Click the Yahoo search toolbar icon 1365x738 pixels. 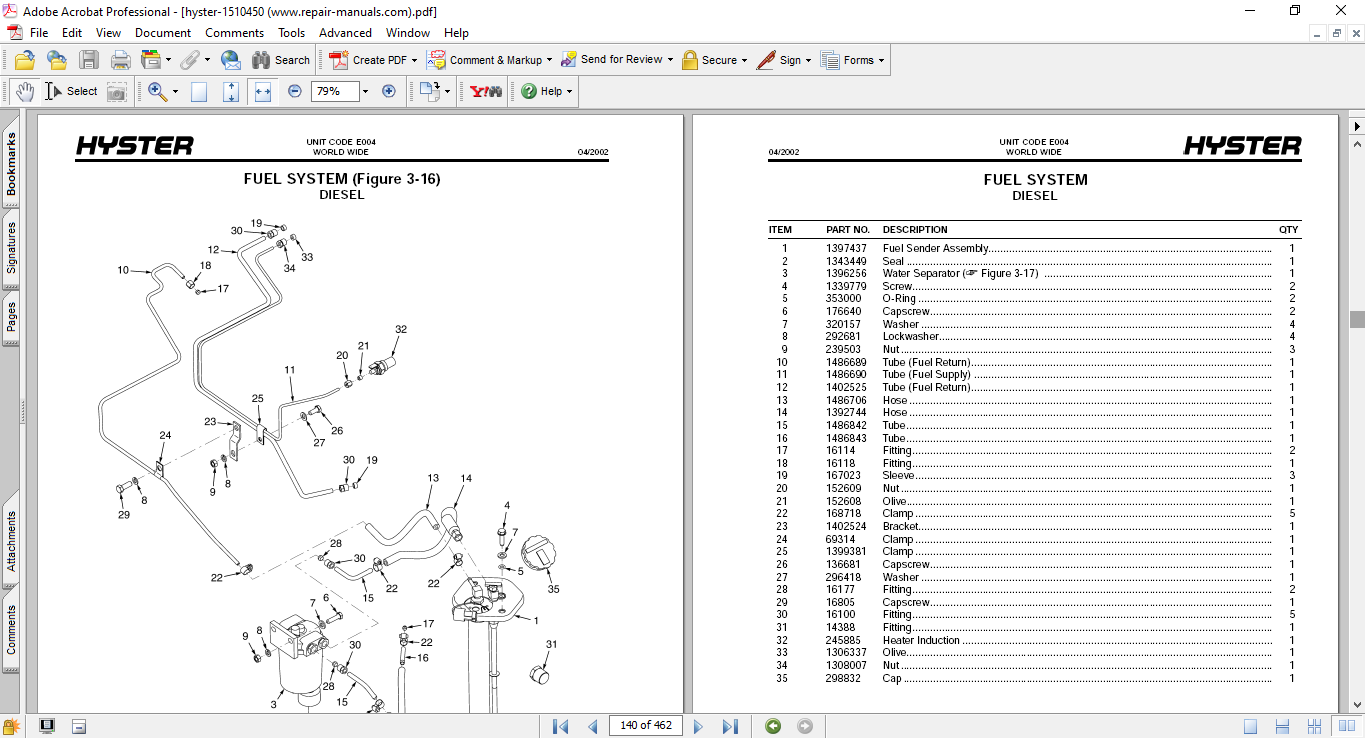486,91
